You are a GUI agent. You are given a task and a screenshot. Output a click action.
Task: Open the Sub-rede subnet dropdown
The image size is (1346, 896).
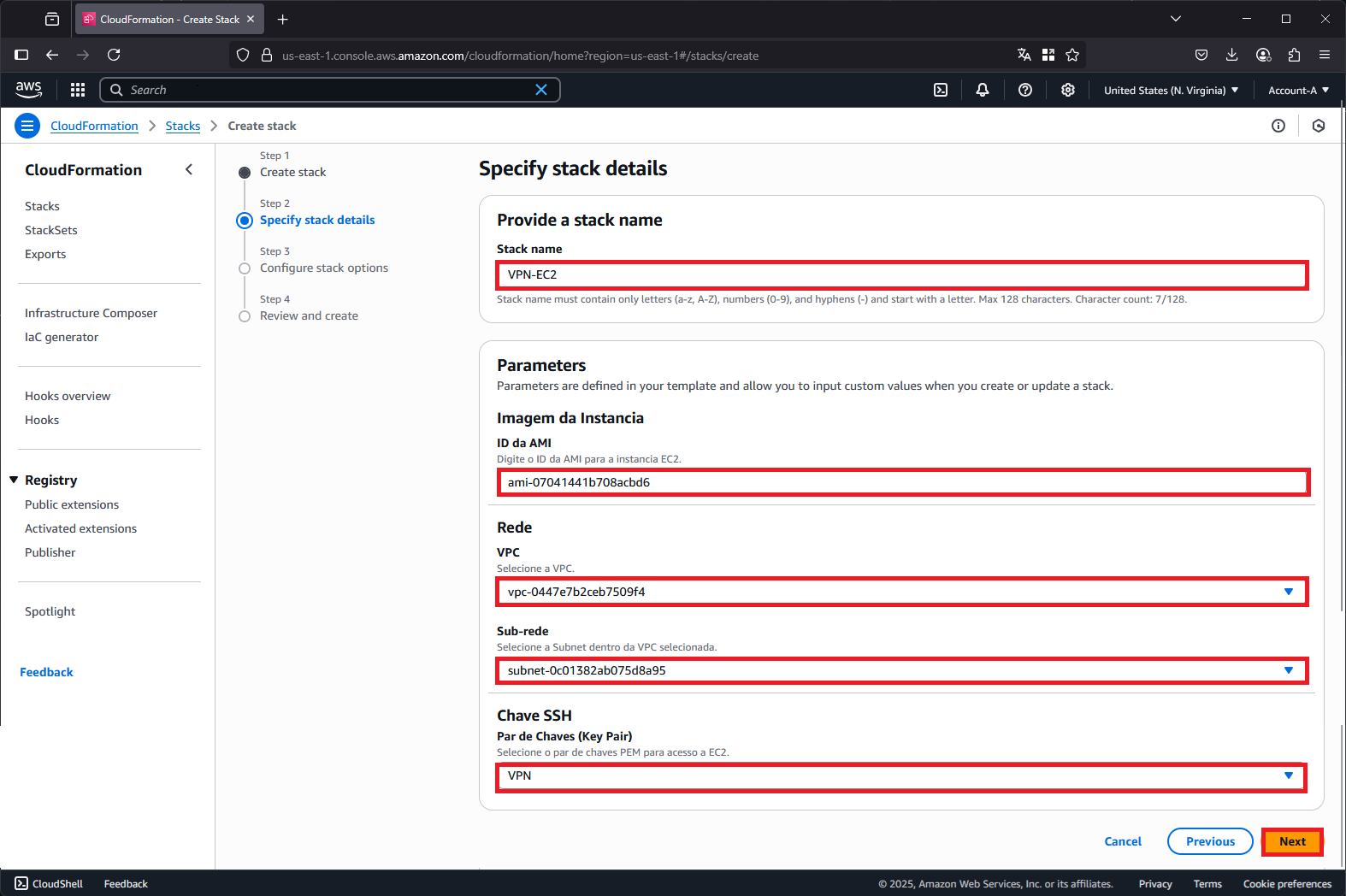click(902, 670)
